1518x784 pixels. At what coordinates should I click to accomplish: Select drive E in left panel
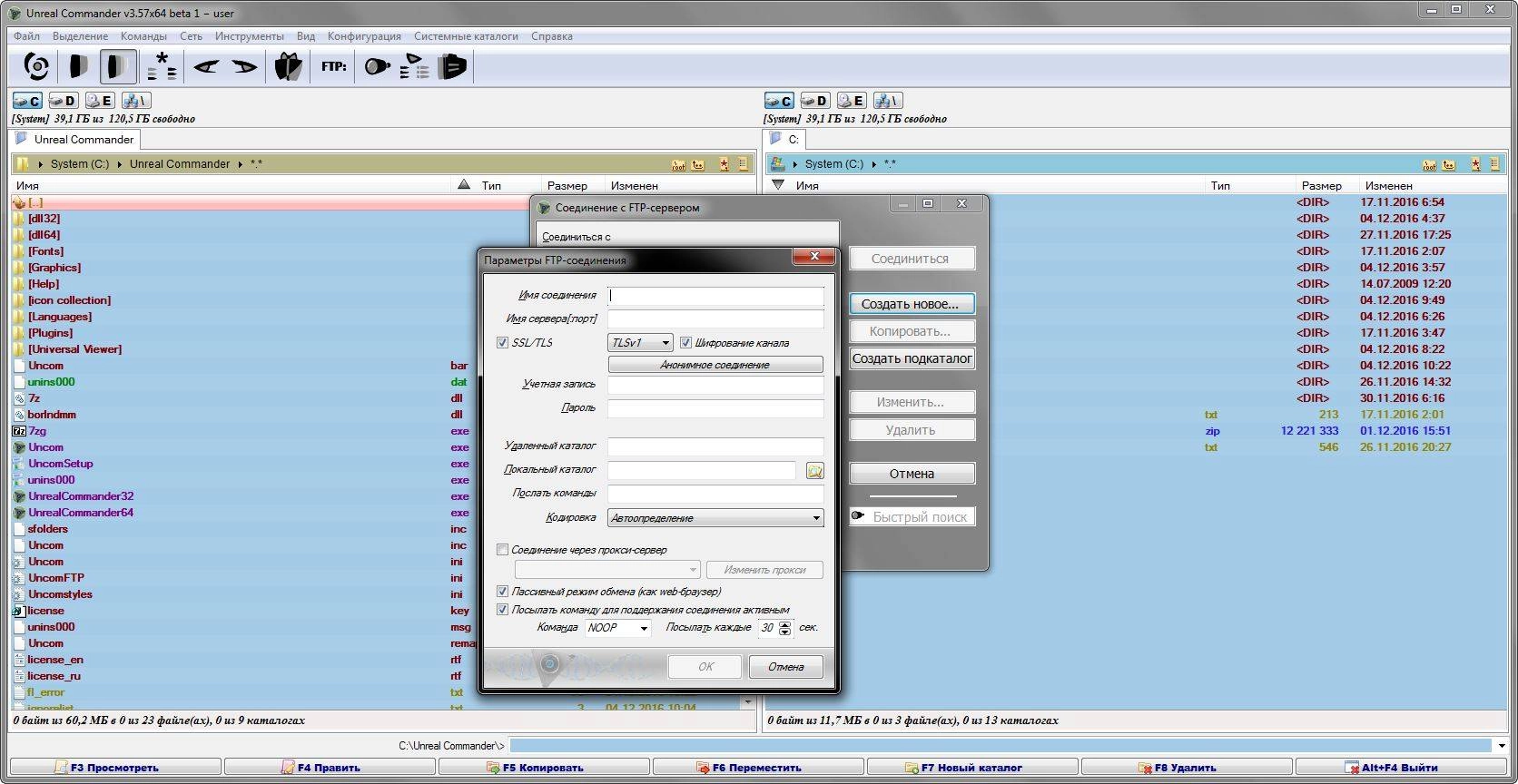tap(99, 101)
